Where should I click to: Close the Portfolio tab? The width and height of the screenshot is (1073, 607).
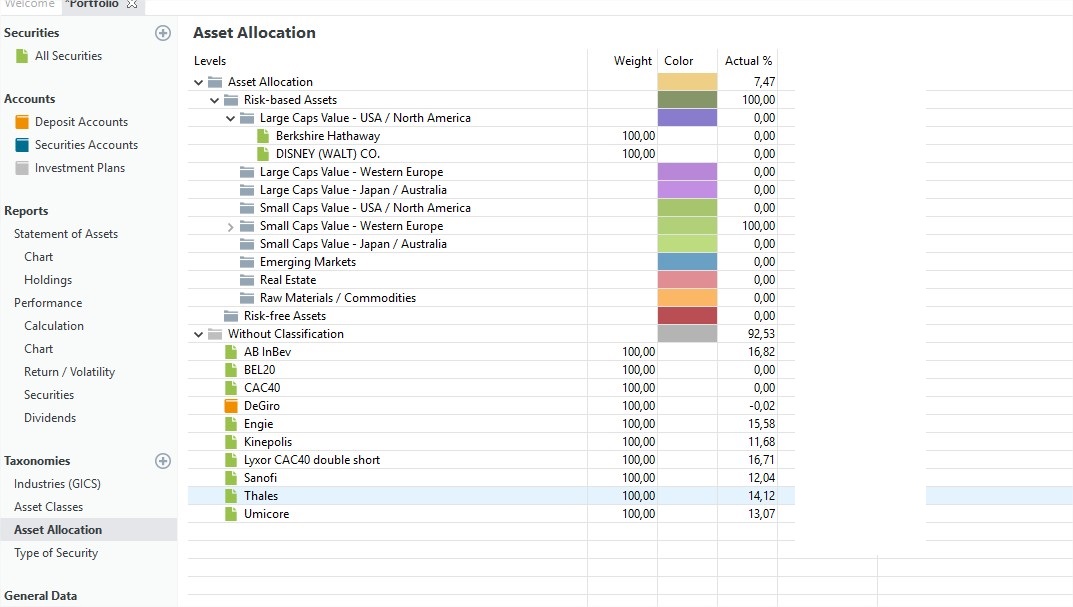tap(132, 4)
